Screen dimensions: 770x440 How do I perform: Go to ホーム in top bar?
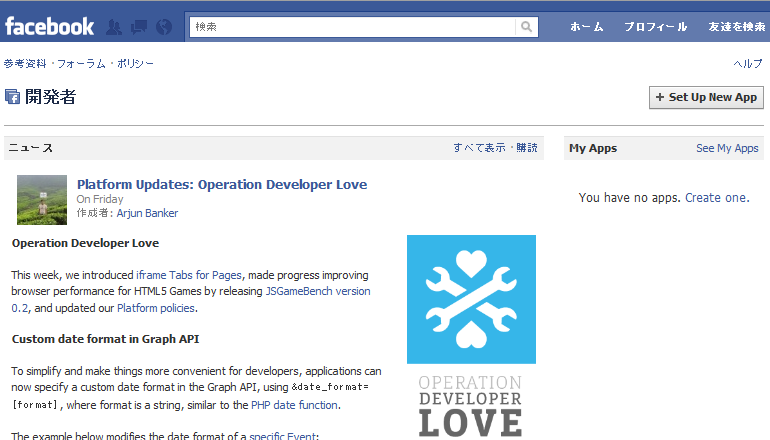coord(586,27)
